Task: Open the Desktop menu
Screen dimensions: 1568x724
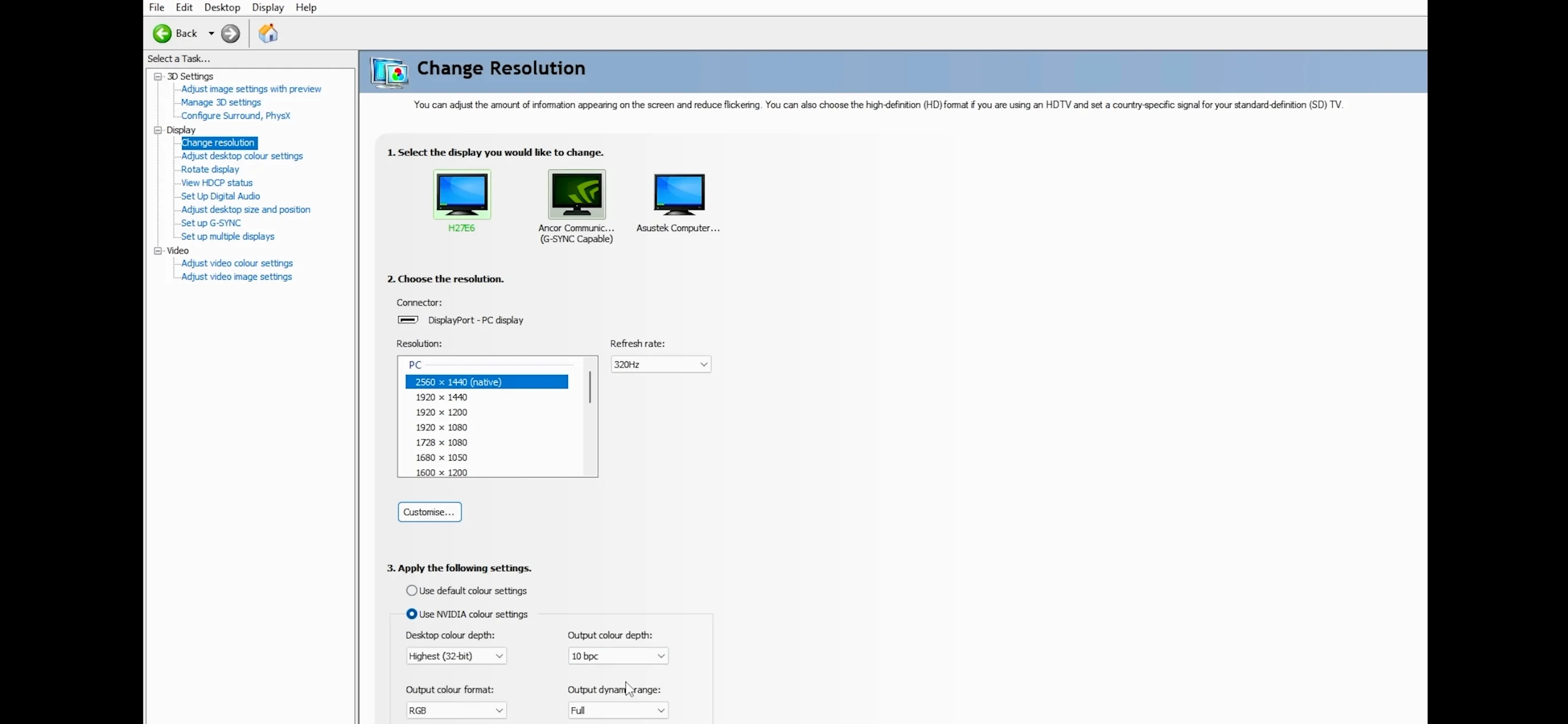Action: click(222, 7)
